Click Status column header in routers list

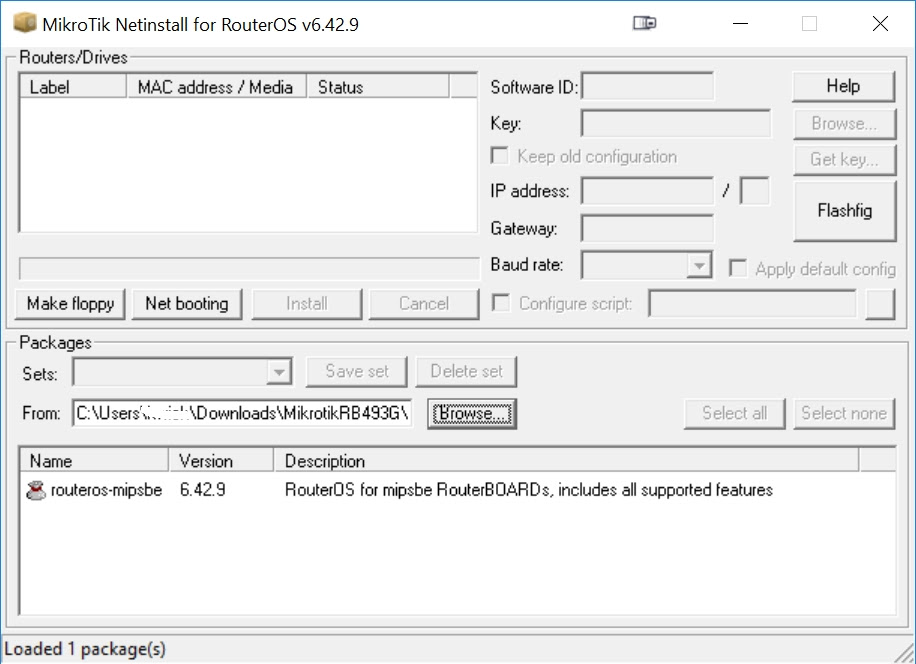(x=379, y=87)
